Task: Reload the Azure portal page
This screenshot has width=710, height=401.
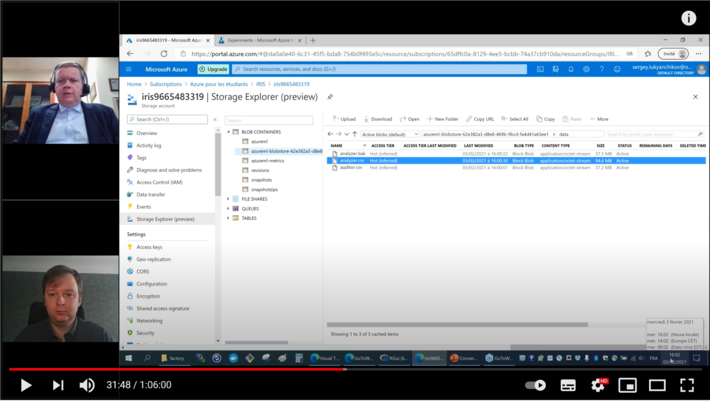Action: [164, 54]
